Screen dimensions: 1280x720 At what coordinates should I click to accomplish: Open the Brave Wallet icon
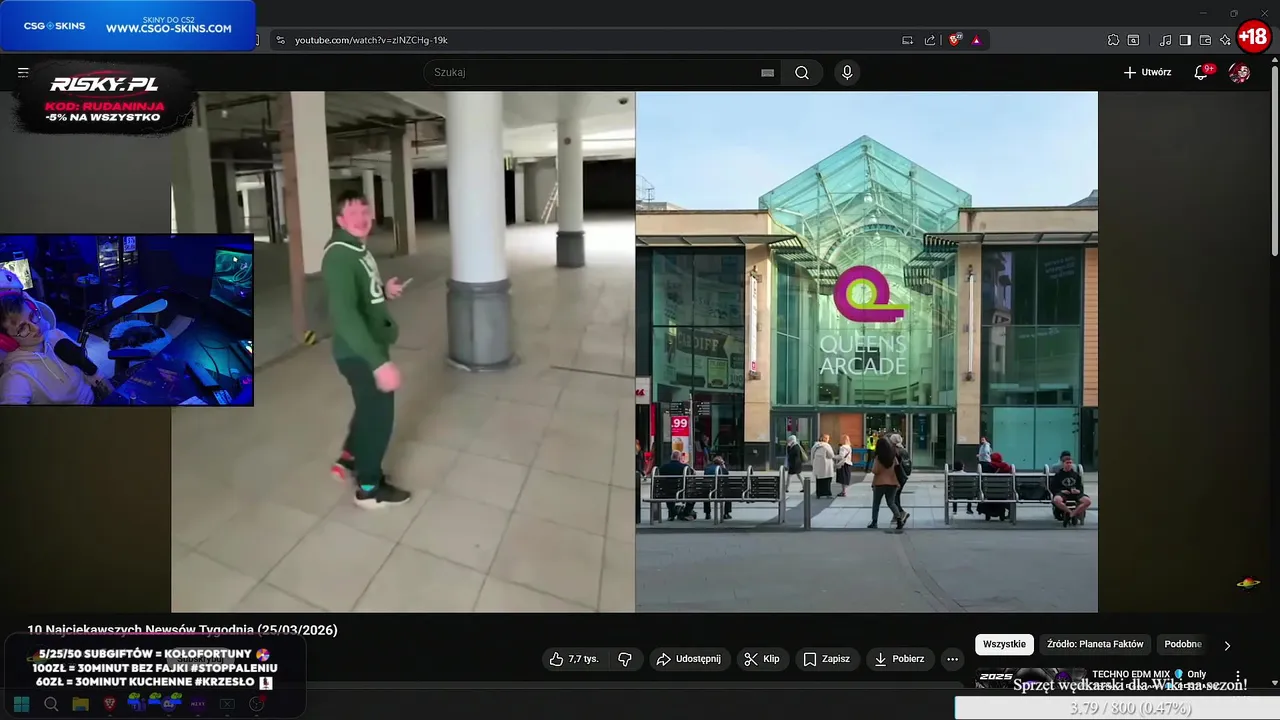click(1205, 40)
